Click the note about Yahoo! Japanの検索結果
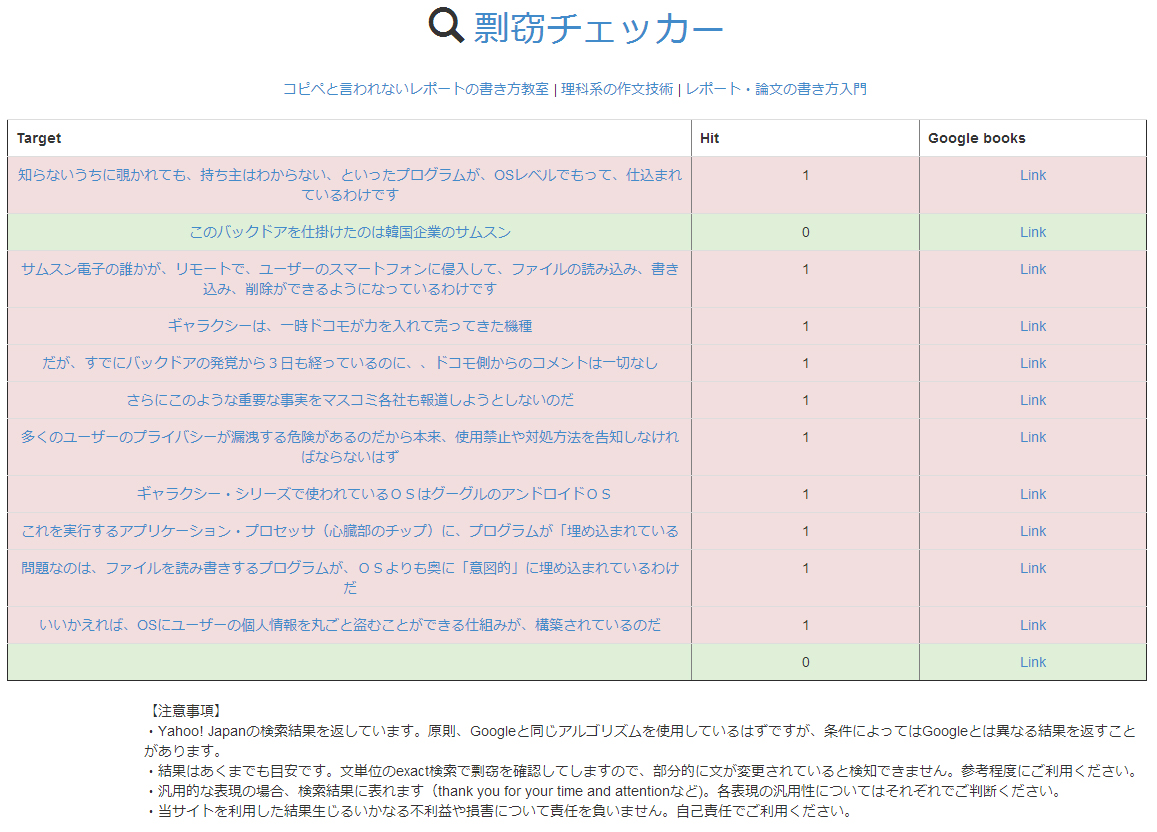This screenshot has width=1157, height=832. pyautogui.click(x=640, y=741)
